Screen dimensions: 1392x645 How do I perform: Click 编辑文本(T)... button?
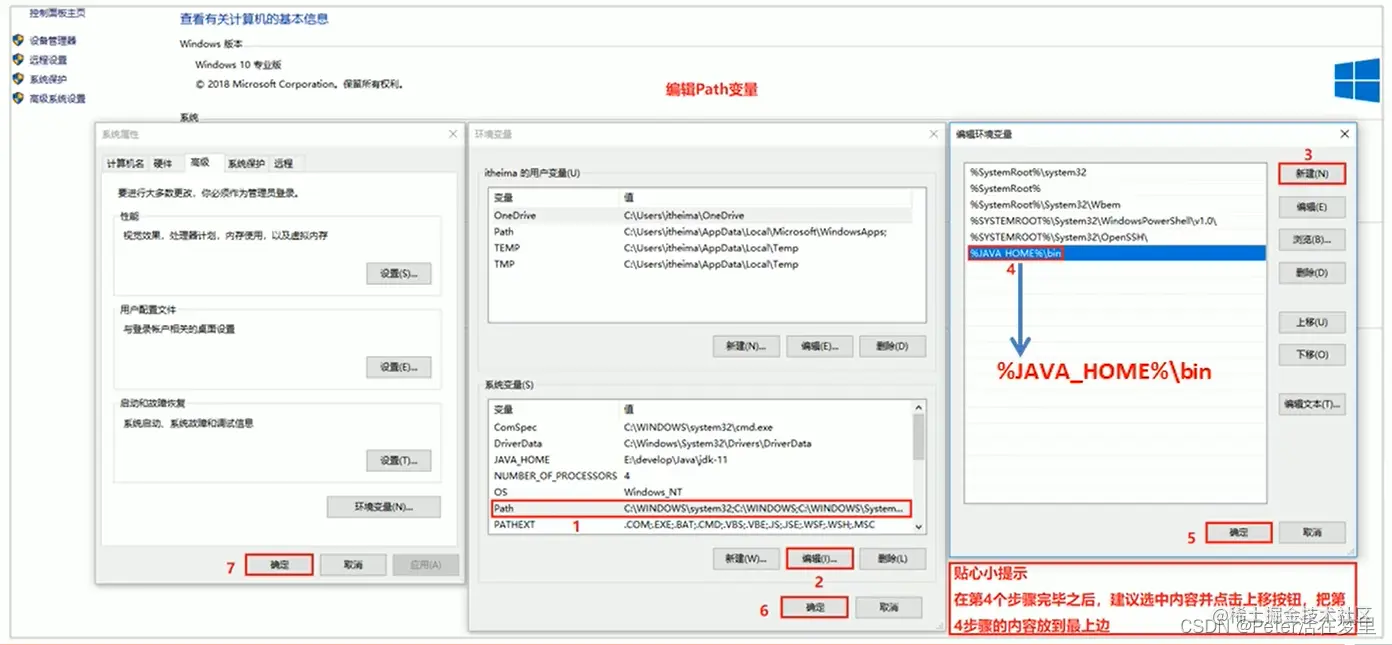point(1312,405)
